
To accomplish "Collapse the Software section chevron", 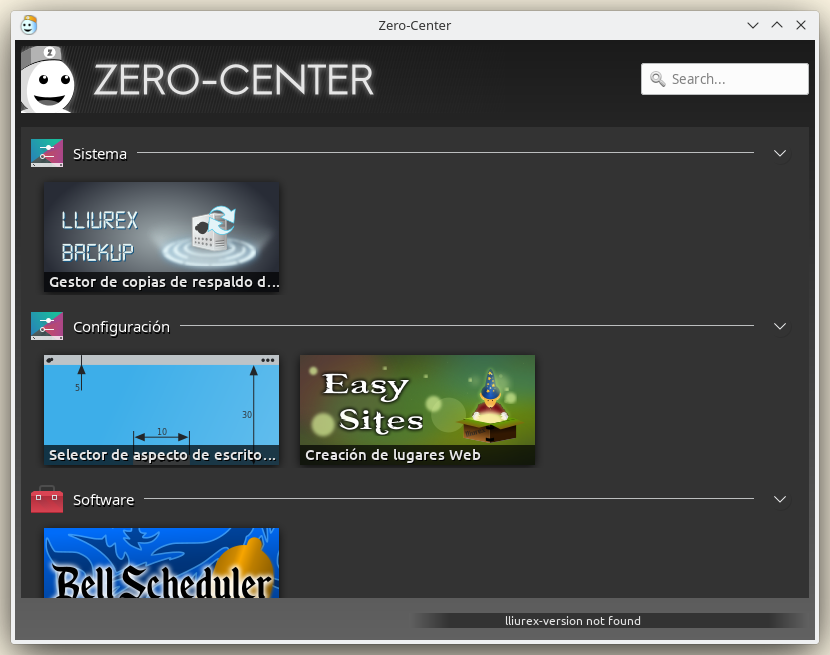I will coord(780,499).
